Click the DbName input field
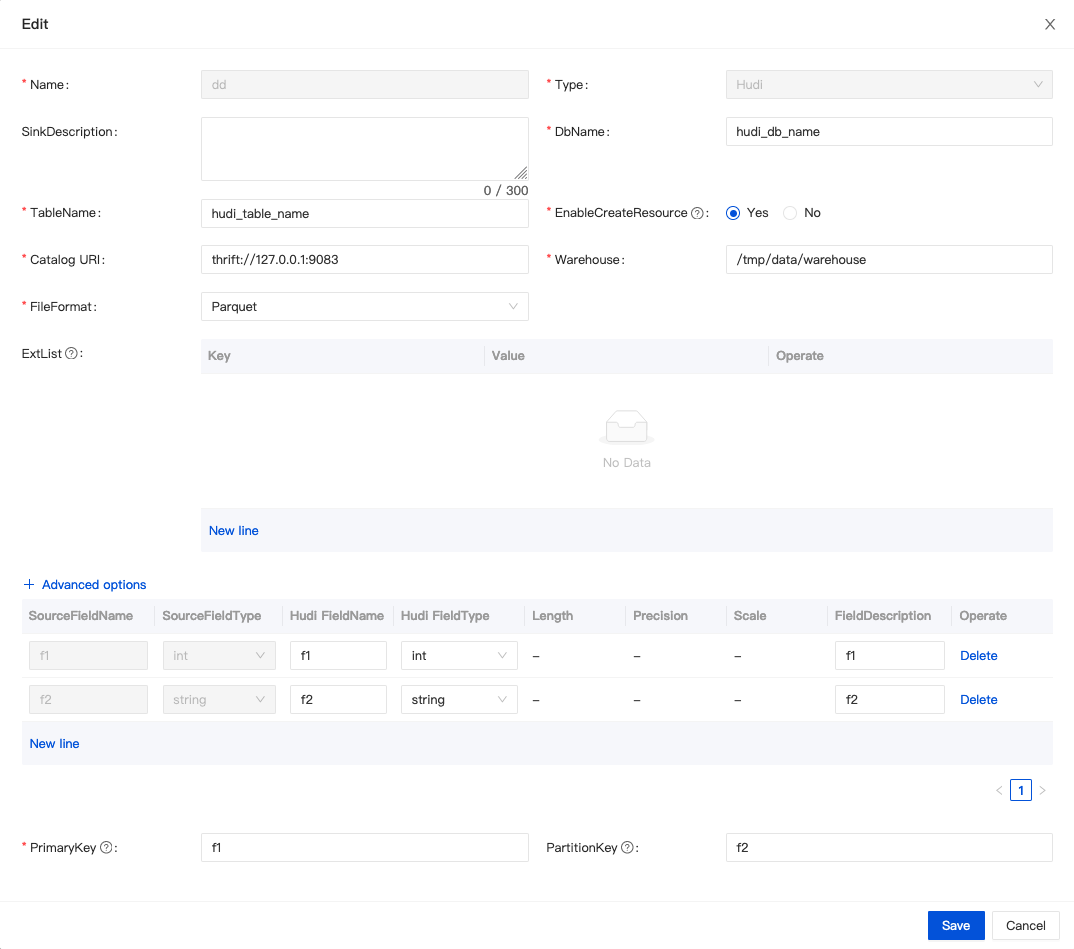The height and width of the screenshot is (949, 1074). click(x=888, y=132)
